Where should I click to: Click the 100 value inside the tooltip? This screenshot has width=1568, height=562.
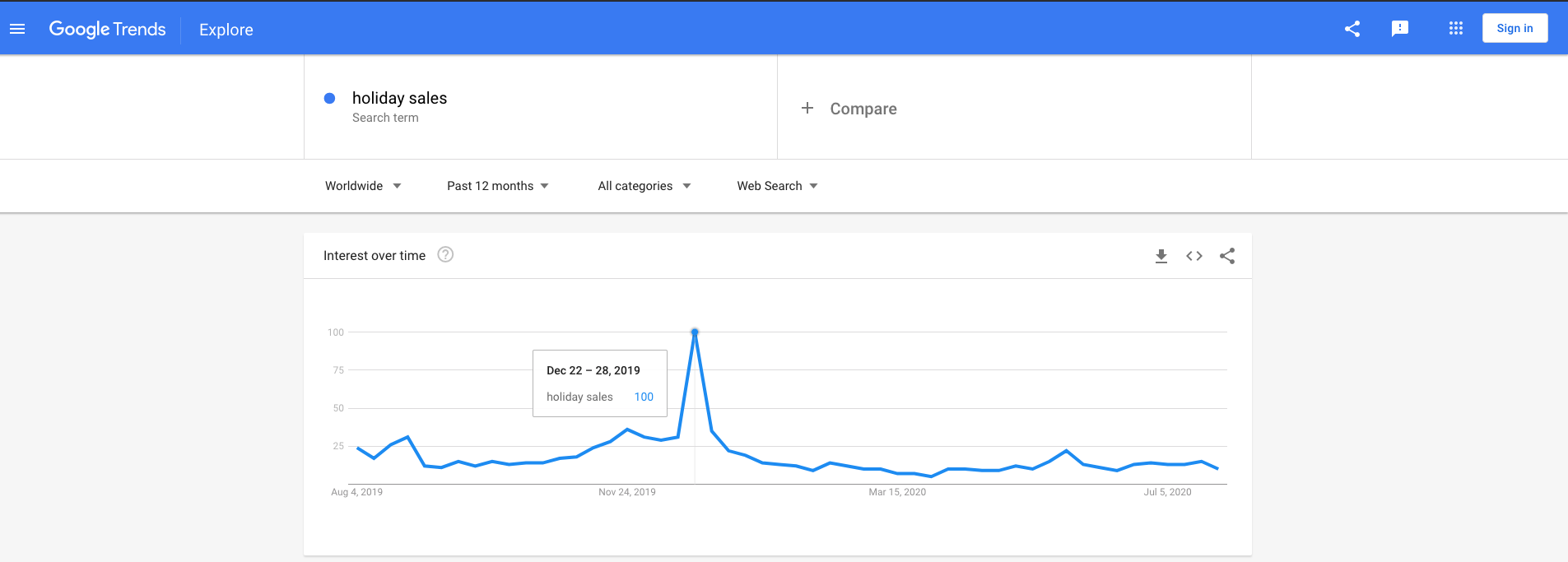click(644, 397)
